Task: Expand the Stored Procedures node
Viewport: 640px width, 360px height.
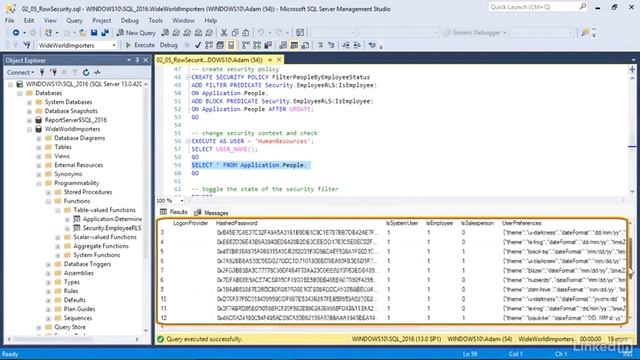Action: (48, 192)
